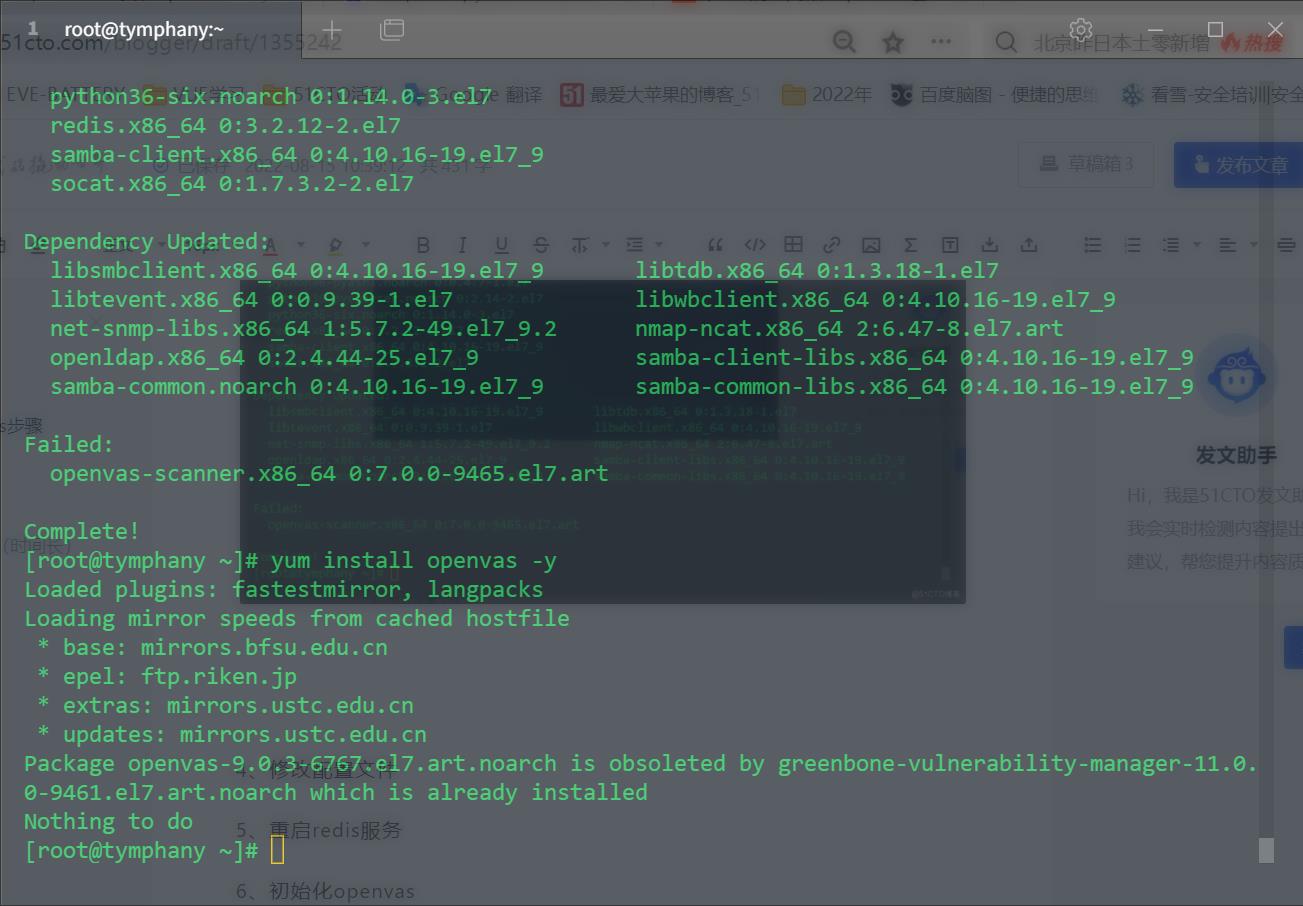Image resolution: width=1303 pixels, height=906 pixels.
Task: Open the 百度脑图 bookmark
Action: pos(995,95)
